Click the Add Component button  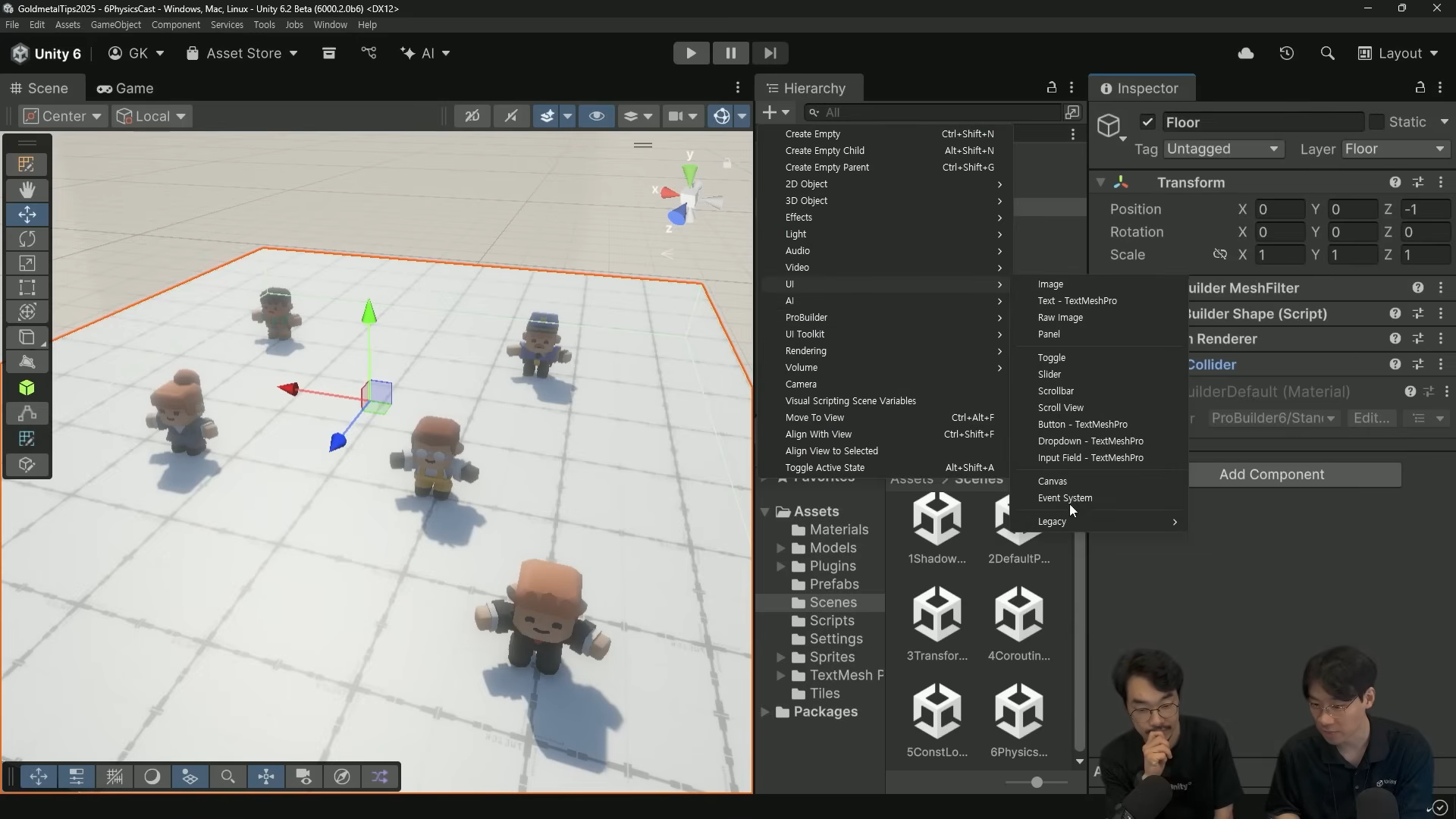click(x=1272, y=475)
